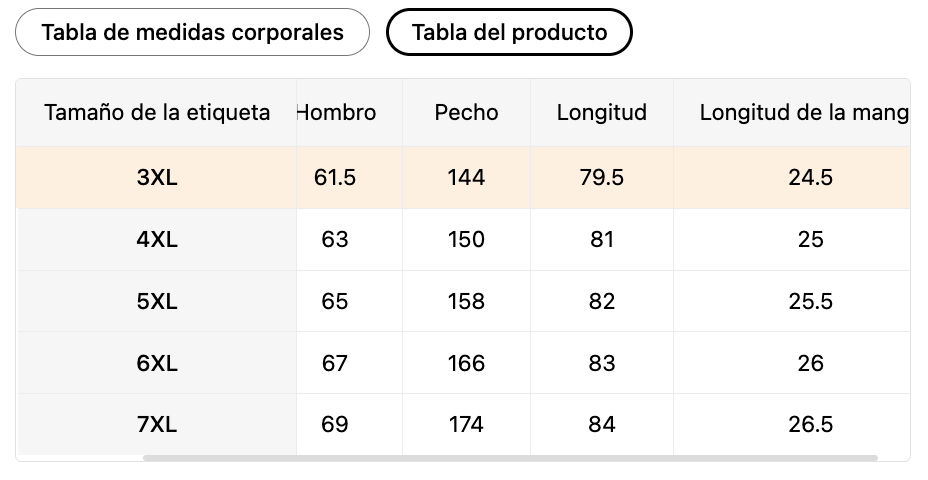Click the 79.5 Longitud cell for 3XL

pos(602,178)
